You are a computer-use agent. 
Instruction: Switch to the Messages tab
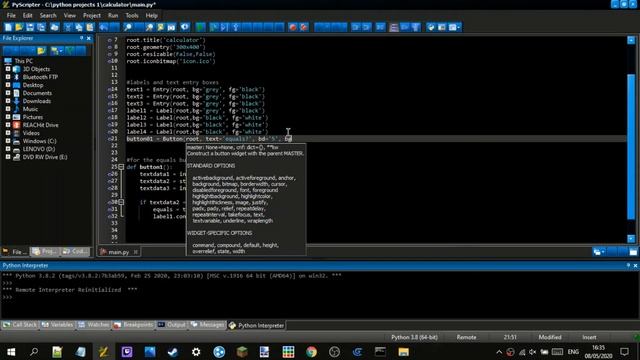point(207,325)
